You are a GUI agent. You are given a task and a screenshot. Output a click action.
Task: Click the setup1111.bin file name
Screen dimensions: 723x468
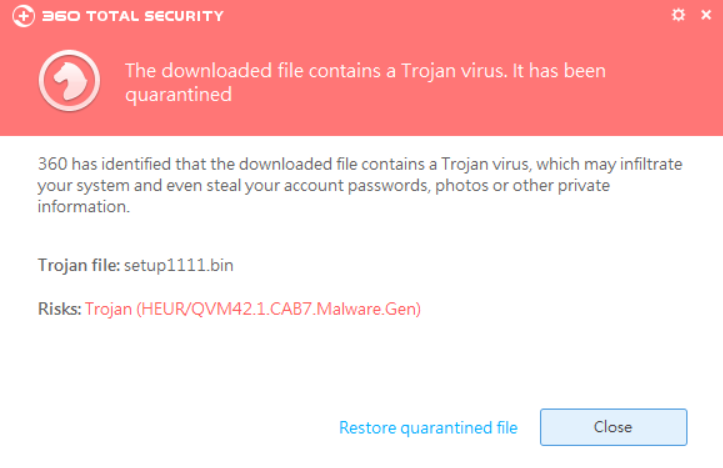coord(179,266)
